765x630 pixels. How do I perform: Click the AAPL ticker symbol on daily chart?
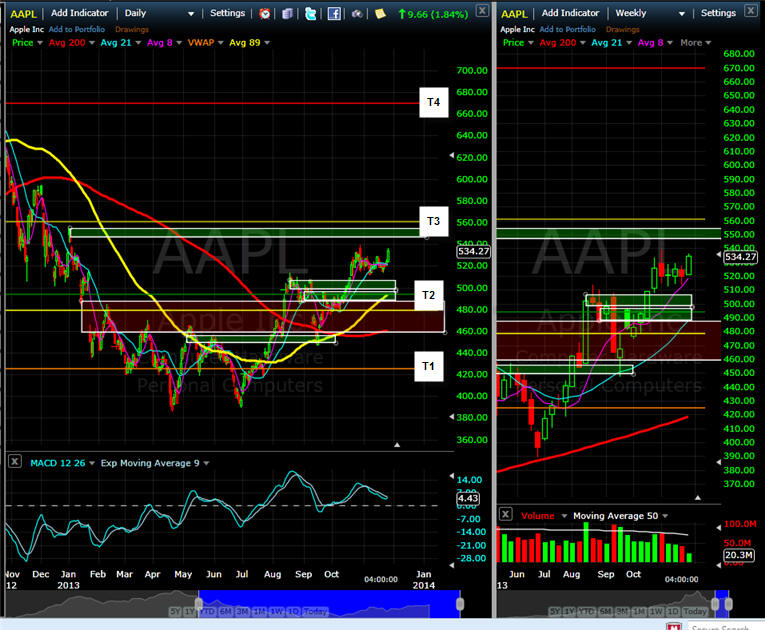[x=23, y=14]
